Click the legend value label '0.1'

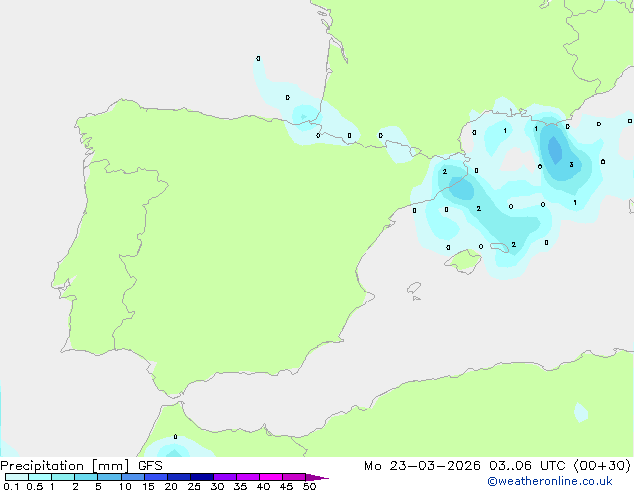point(11,486)
